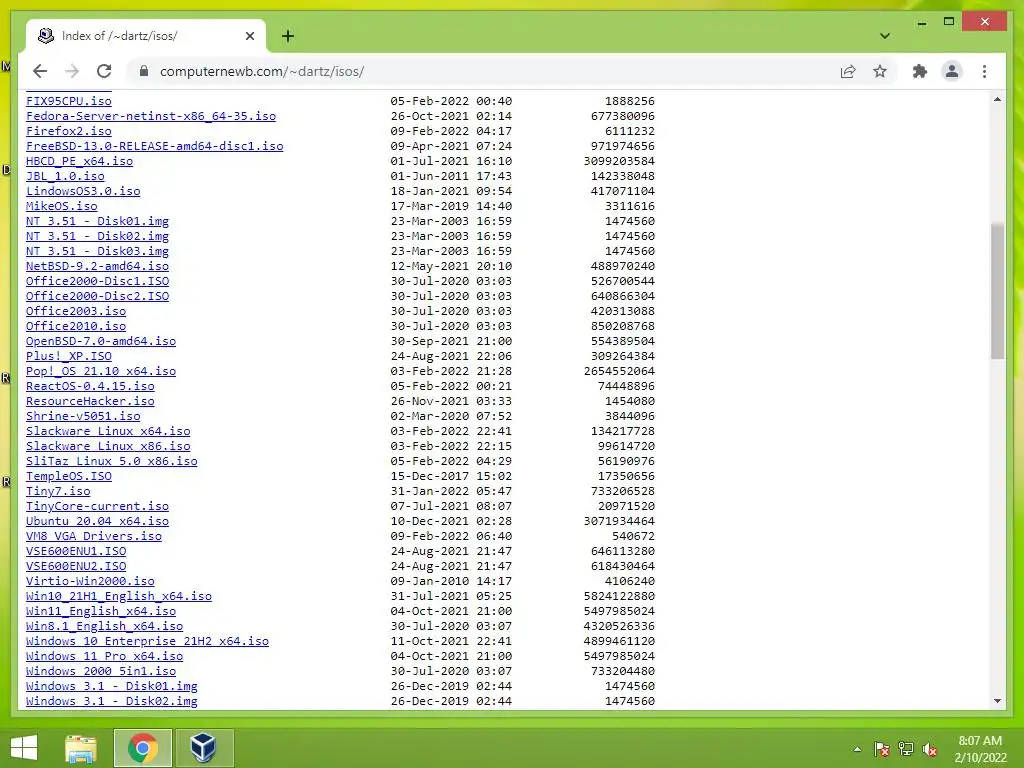Click Win11_English_x64.iso link
The image size is (1024, 768).
tap(101, 611)
